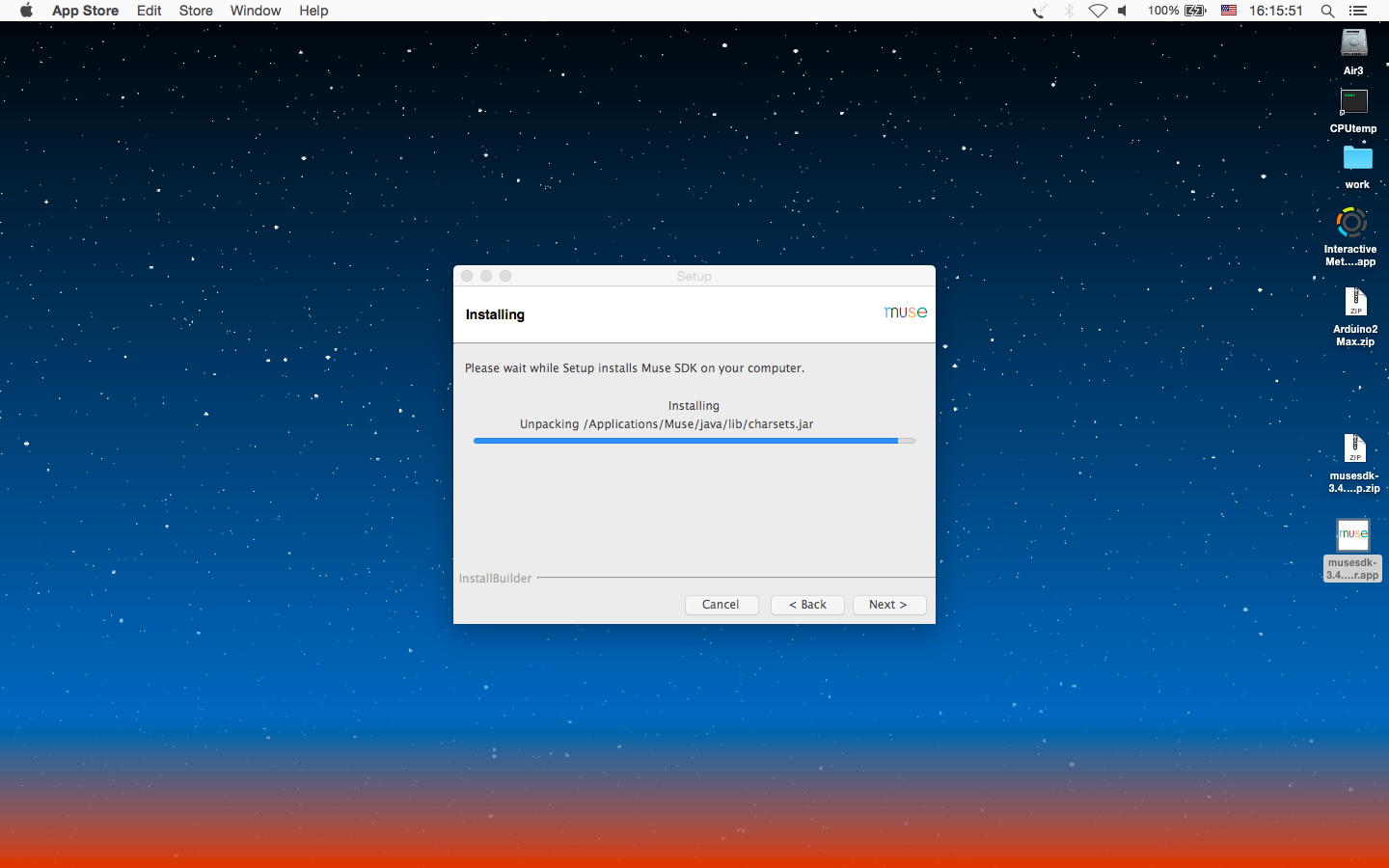Click the < Back button in Setup
This screenshot has width=1389, height=868.
[807, 605]
